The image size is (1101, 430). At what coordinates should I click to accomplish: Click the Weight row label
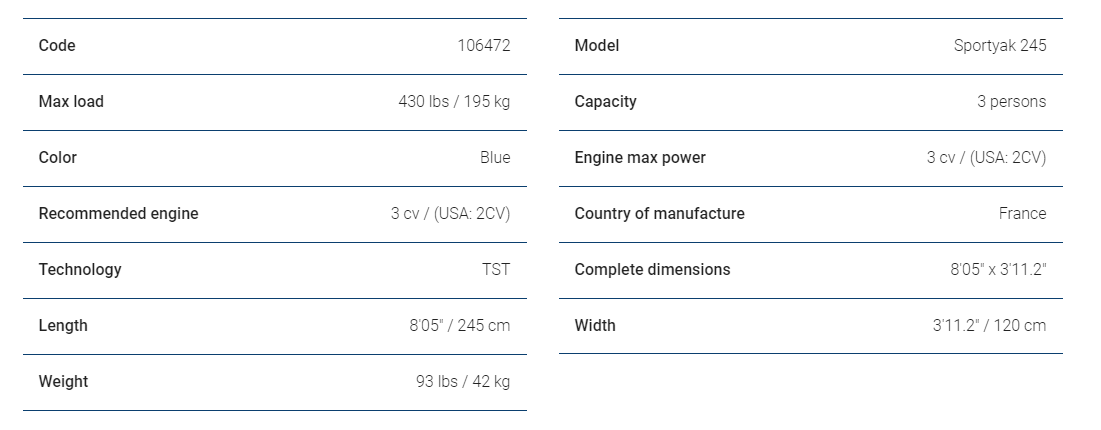[x=63, y=382]
